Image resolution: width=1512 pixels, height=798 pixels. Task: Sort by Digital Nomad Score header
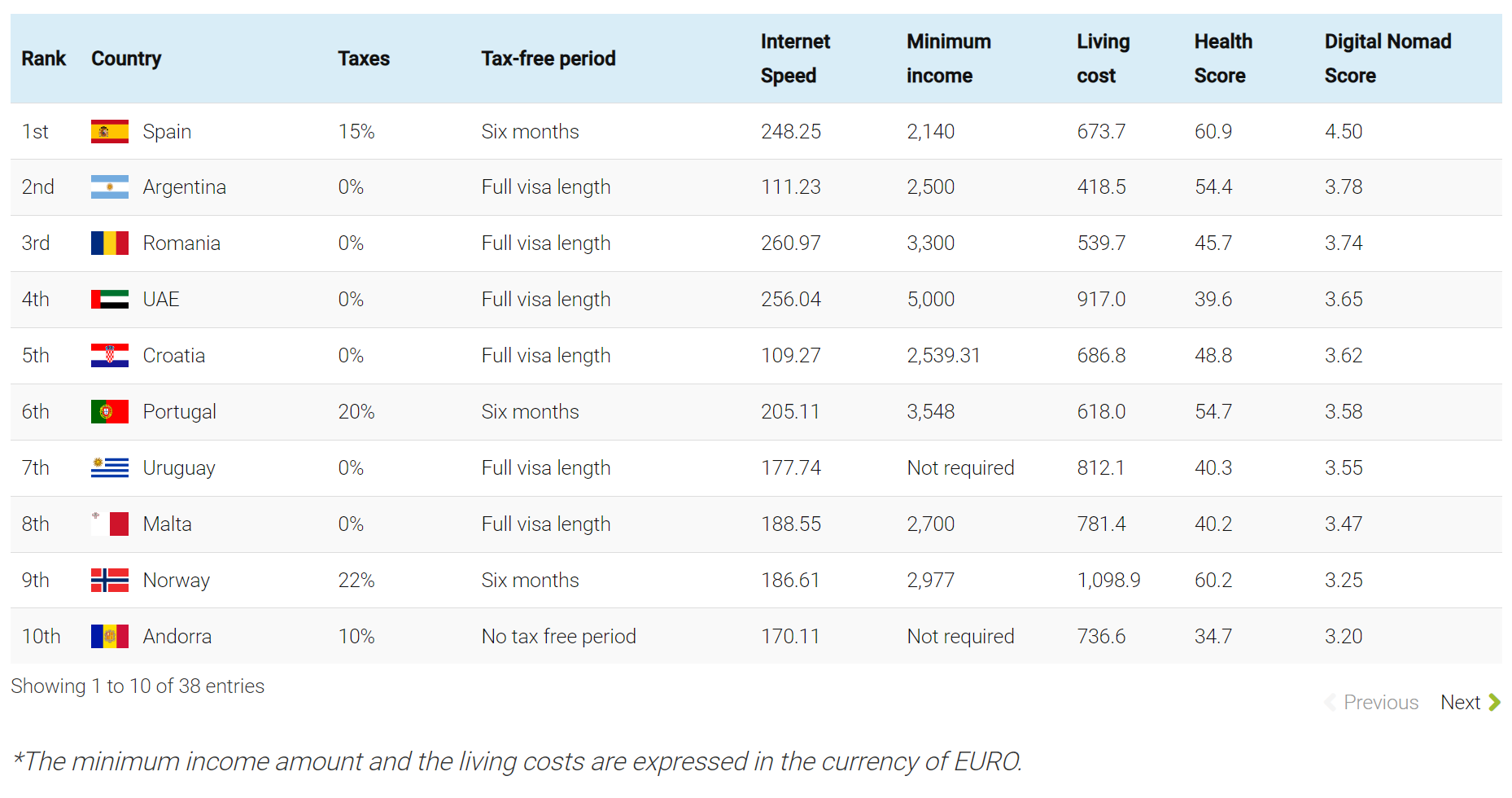coord(1387,59)
